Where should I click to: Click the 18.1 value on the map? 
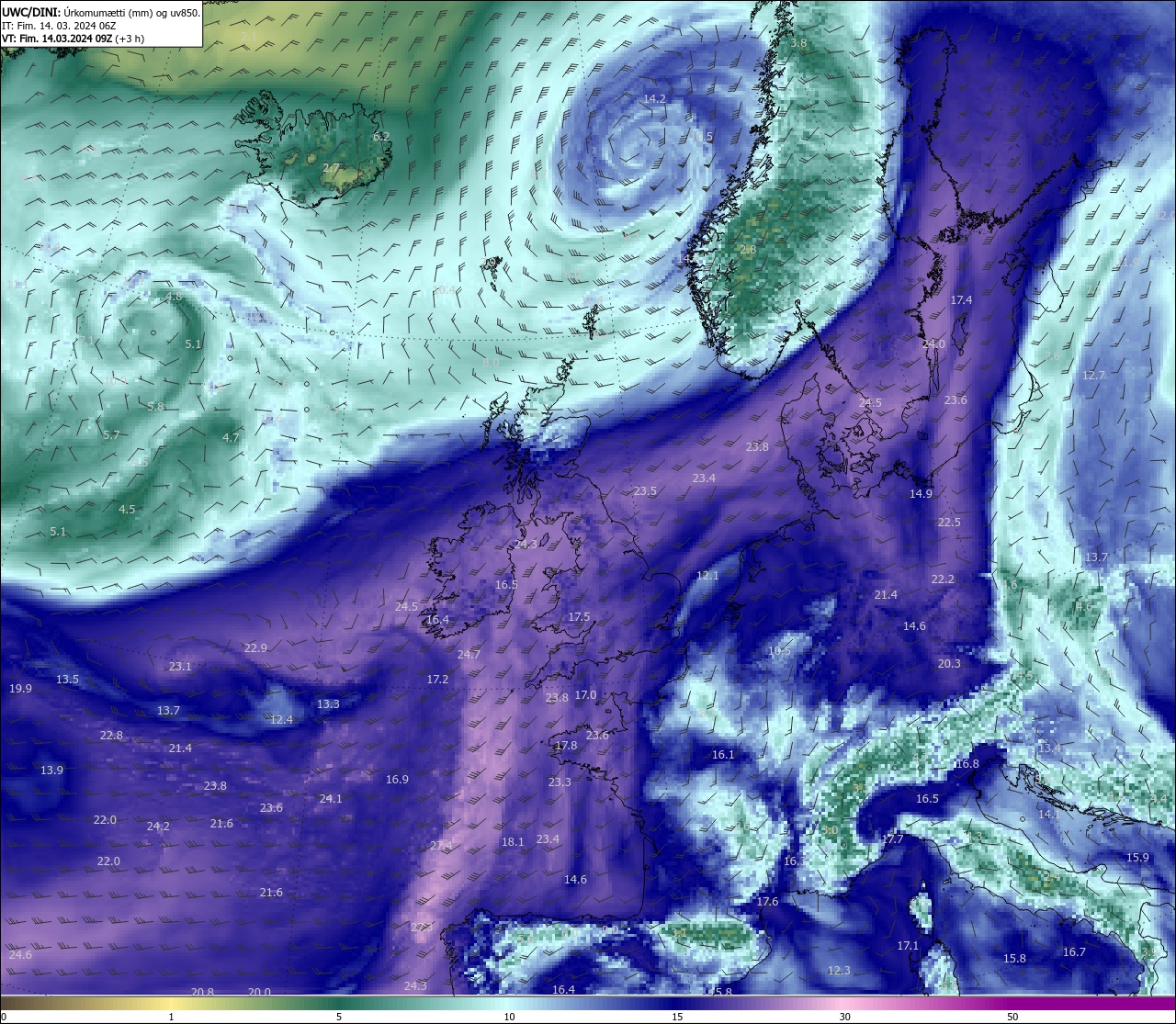tap(513, 842)
